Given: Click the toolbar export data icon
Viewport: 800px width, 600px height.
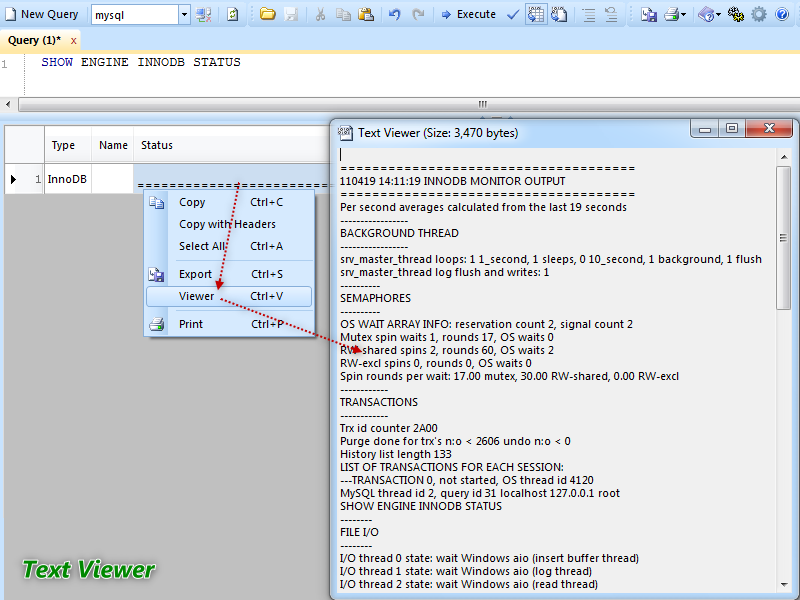Looking at the screenshot, I should [648, 14].
